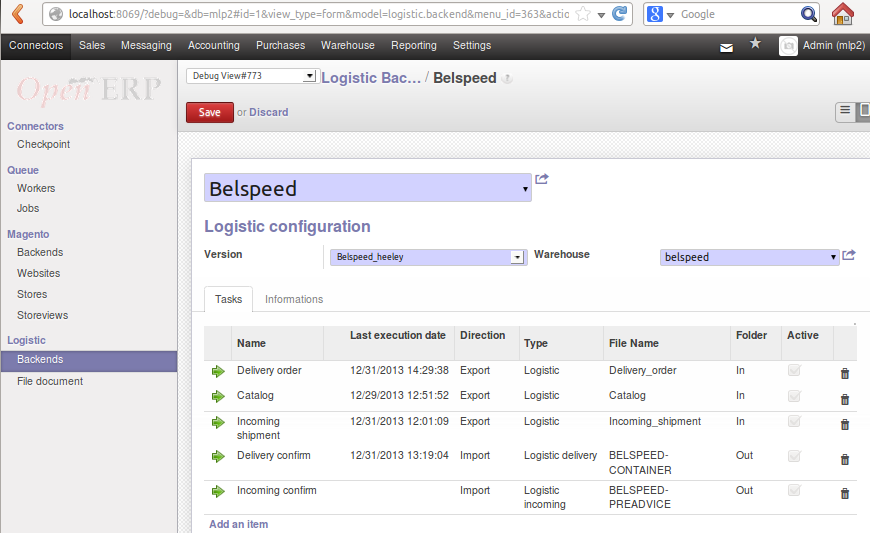This screenshot has height=533, width=870.
Task: Open Debug View#773 dropdown
Action: coord(251,76)
